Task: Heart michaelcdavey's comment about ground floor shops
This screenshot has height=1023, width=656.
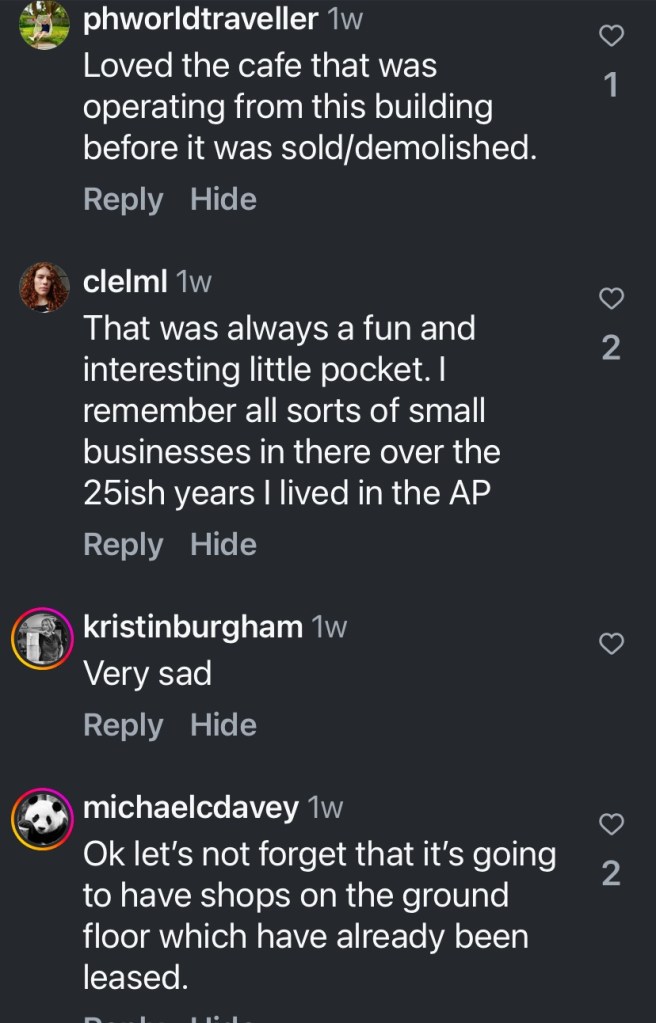Action: 611,824
